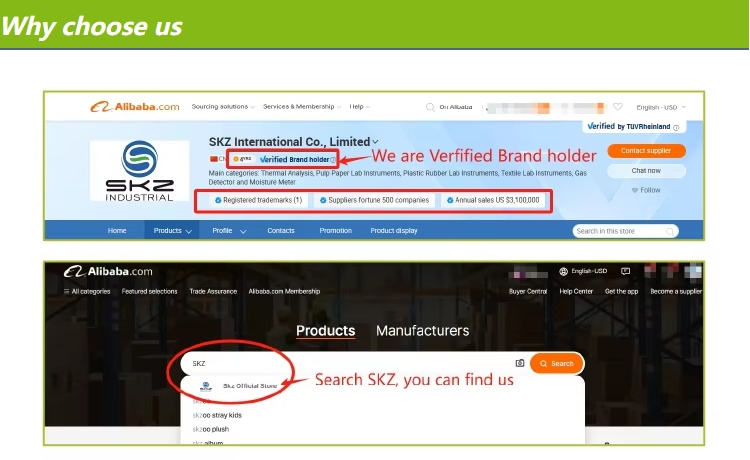Click the heart favorites icon in header
This screenshot has height=460, width=750.
click(x=618, y=107)
